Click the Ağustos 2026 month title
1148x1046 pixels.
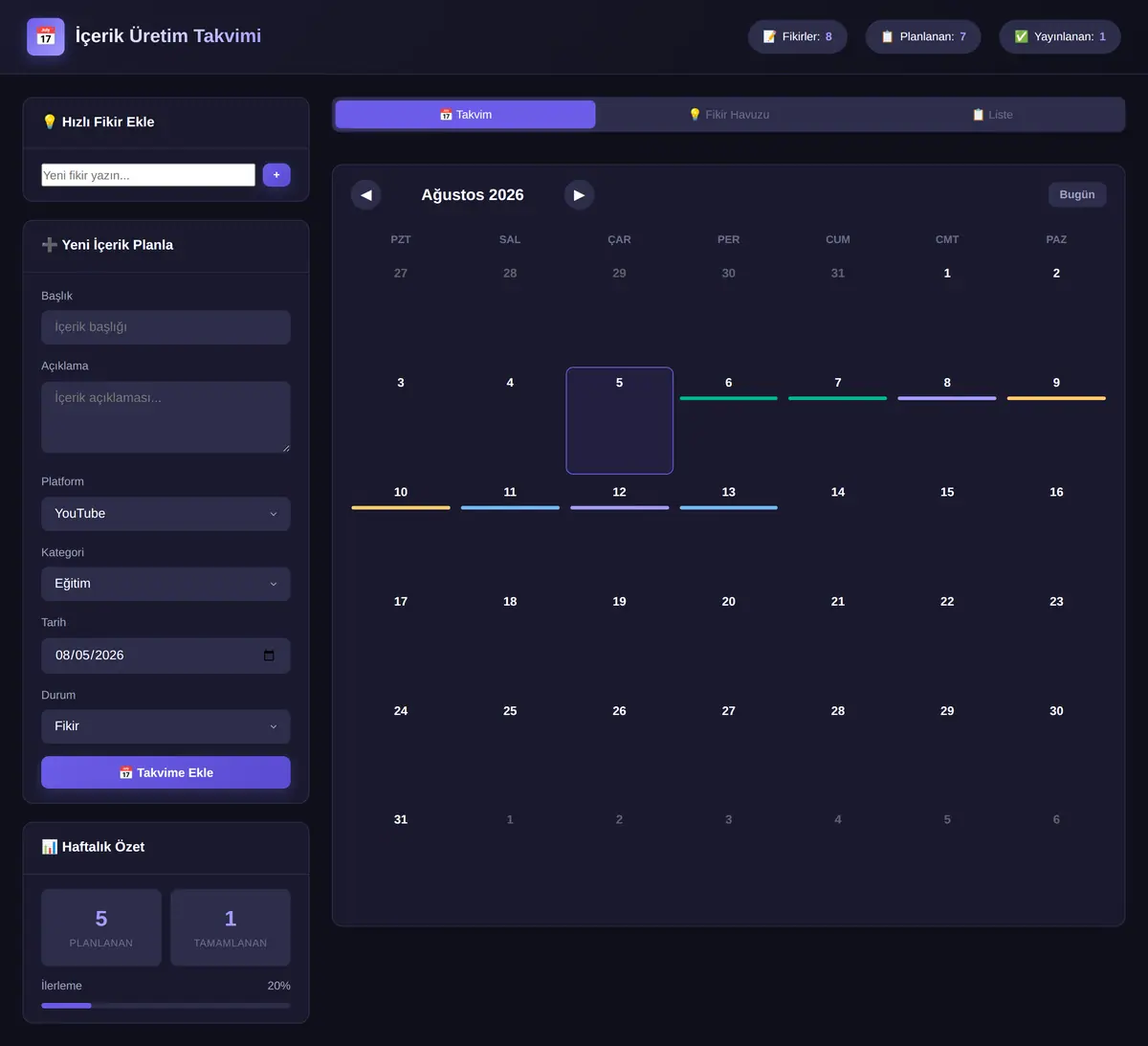[473, 194]
